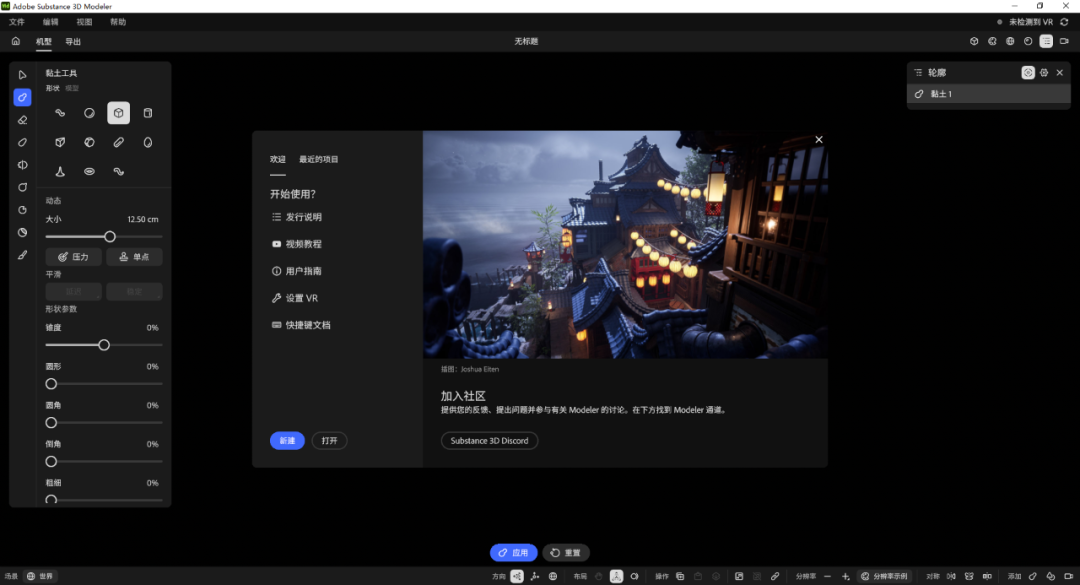
Task: Enable the 单点 single-point mode
Action: pos(134,256)
